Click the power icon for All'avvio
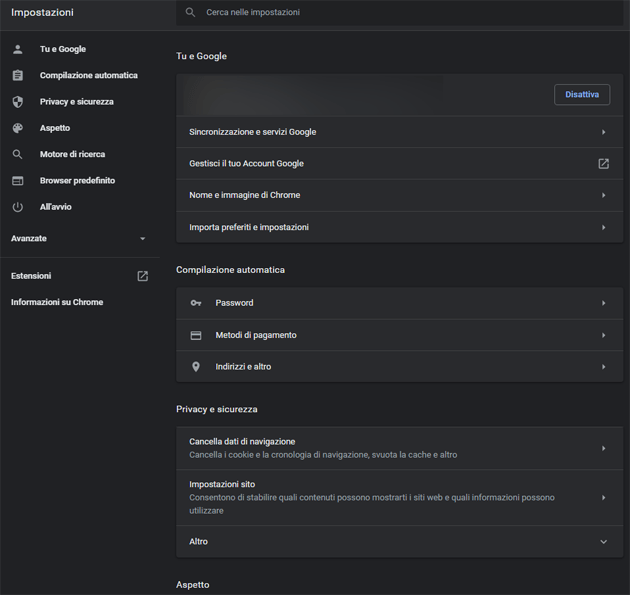The height and width of the screenshot is (595, 630). point(18,207)
